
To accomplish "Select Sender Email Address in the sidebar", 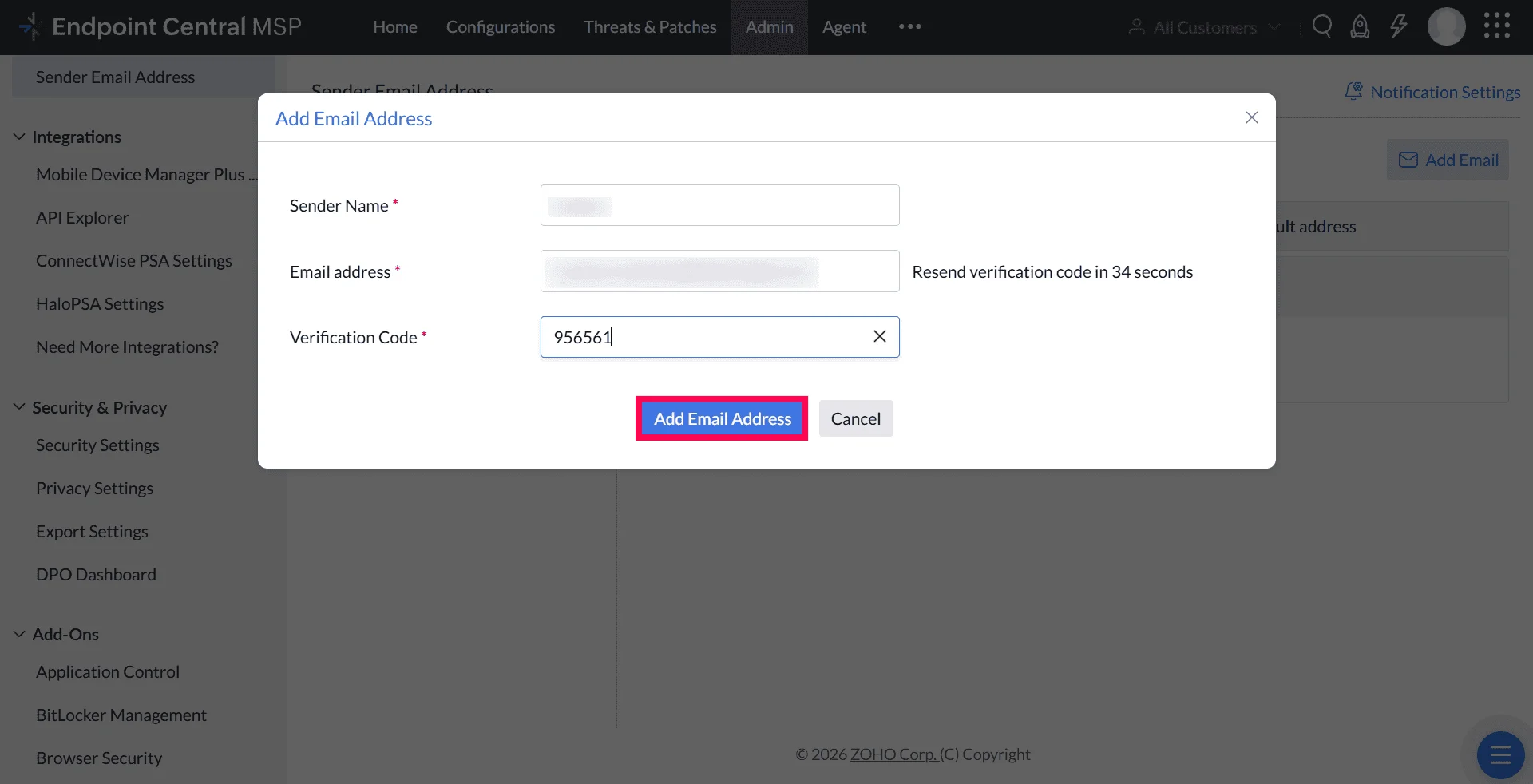I will [143, 77].
